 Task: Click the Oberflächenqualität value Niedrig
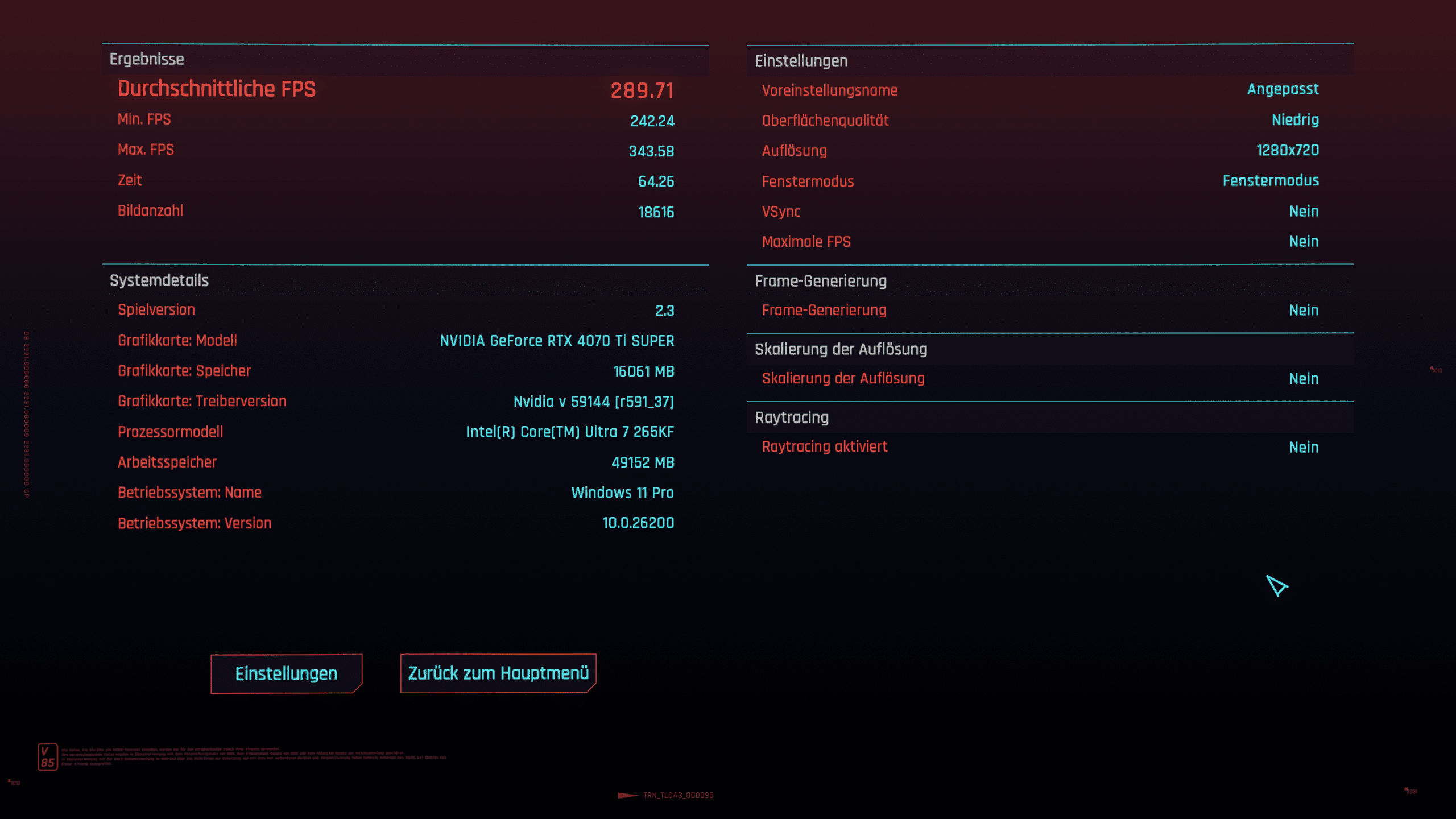click(1295, 119)
